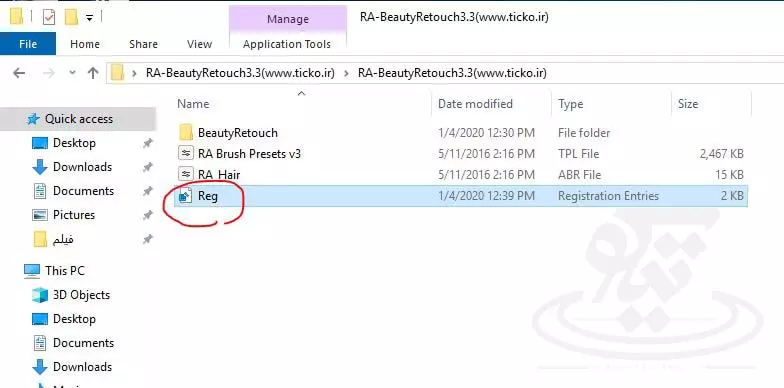Viewport: 784px width, 388px height.
Task: Click the ABR File type cell
Action: [x=580, y=174]
